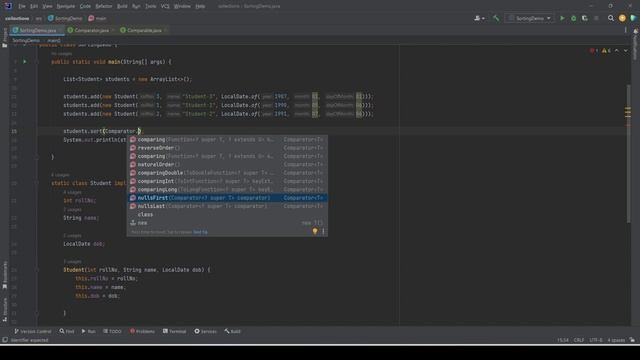
Task: Open the Navigate menu
Action: [x=66, y=6]
